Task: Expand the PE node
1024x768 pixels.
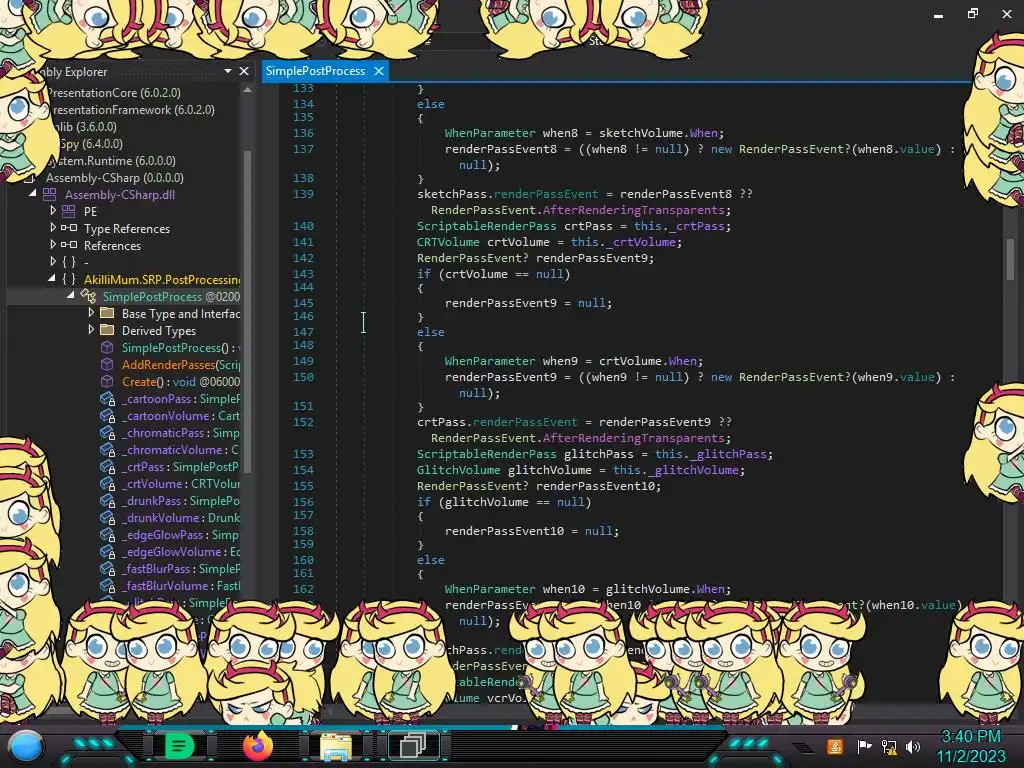Action: pyautogui.click(x=53, y=210)
